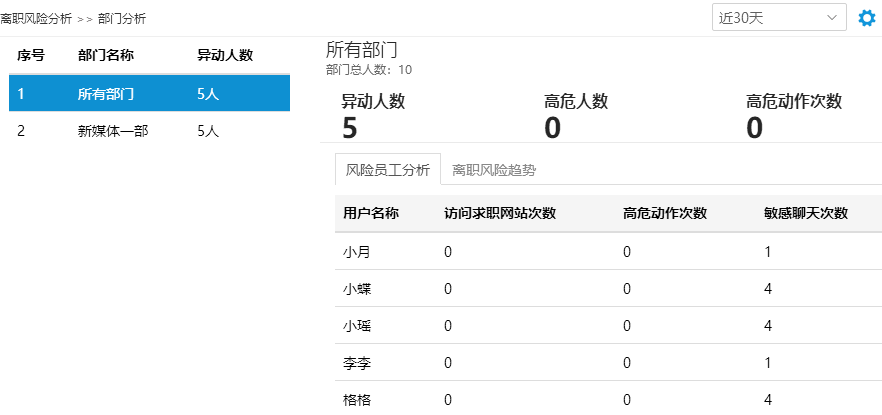This screenshot has height=415, width=882.
Task: Click the 部门分析 breadcrumb item
Action: pos(122,18)
